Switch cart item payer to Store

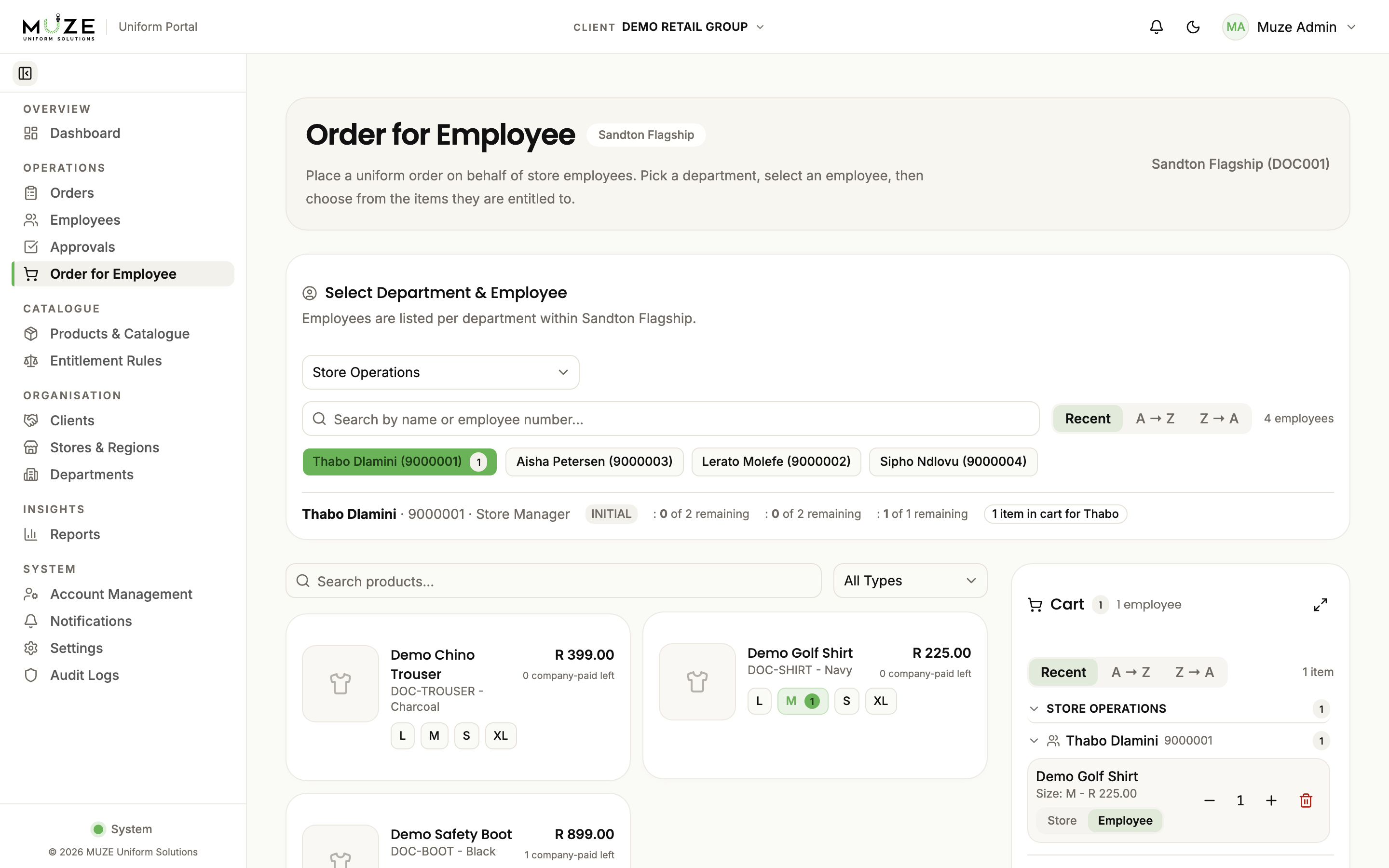1062,820
